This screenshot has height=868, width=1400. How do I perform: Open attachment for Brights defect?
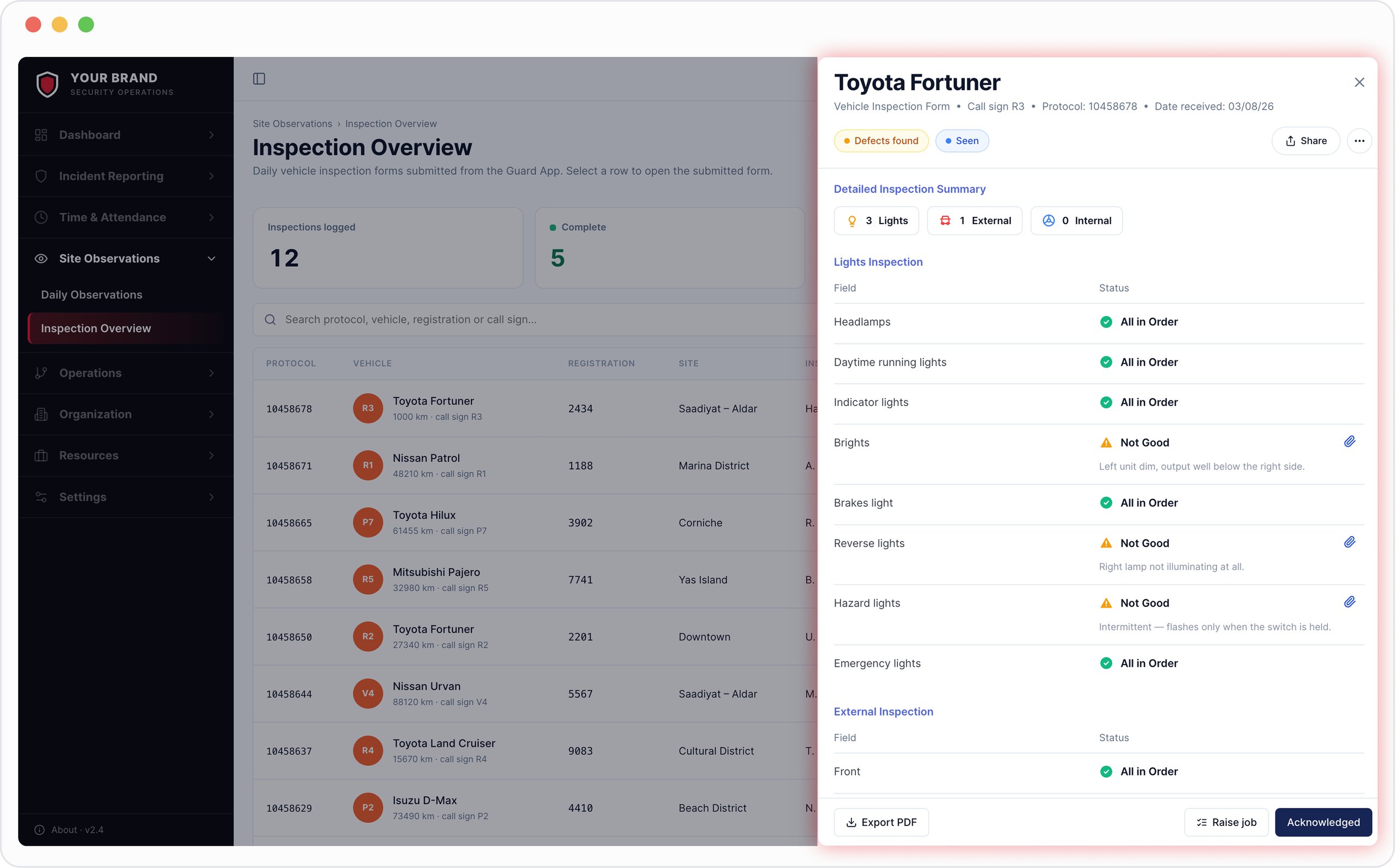pyautogui.click(x=1349, y=442)
